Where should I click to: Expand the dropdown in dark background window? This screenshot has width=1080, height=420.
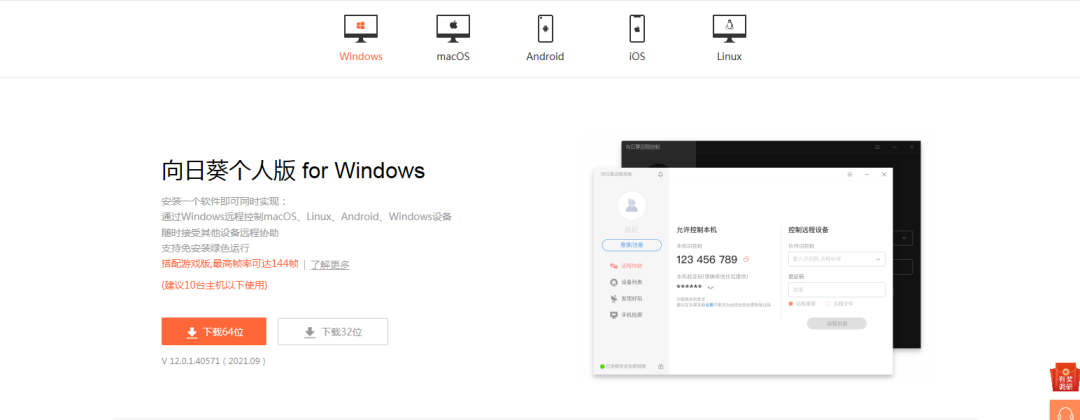[904, 238]
